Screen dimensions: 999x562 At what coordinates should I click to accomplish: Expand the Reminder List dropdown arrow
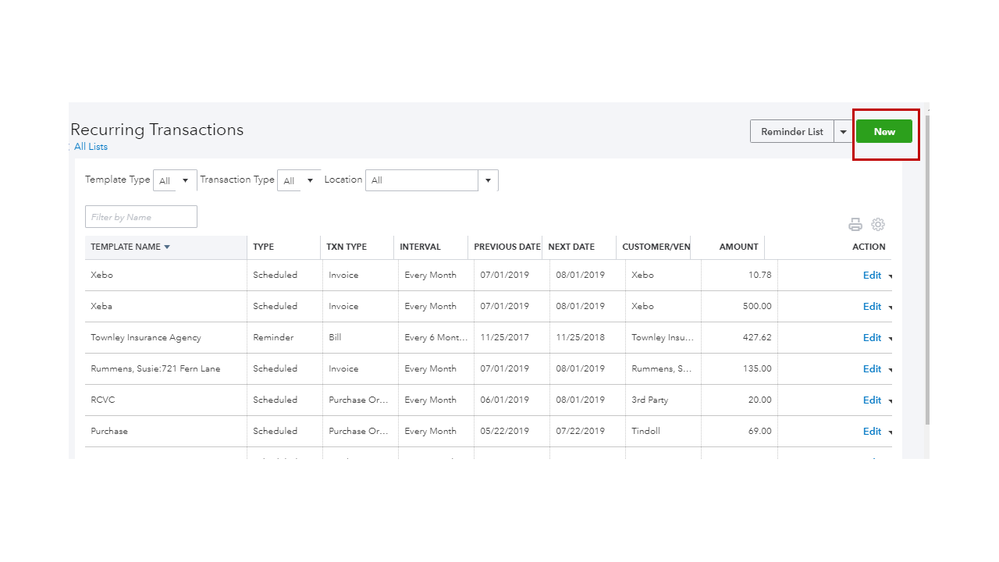point(844,132)
